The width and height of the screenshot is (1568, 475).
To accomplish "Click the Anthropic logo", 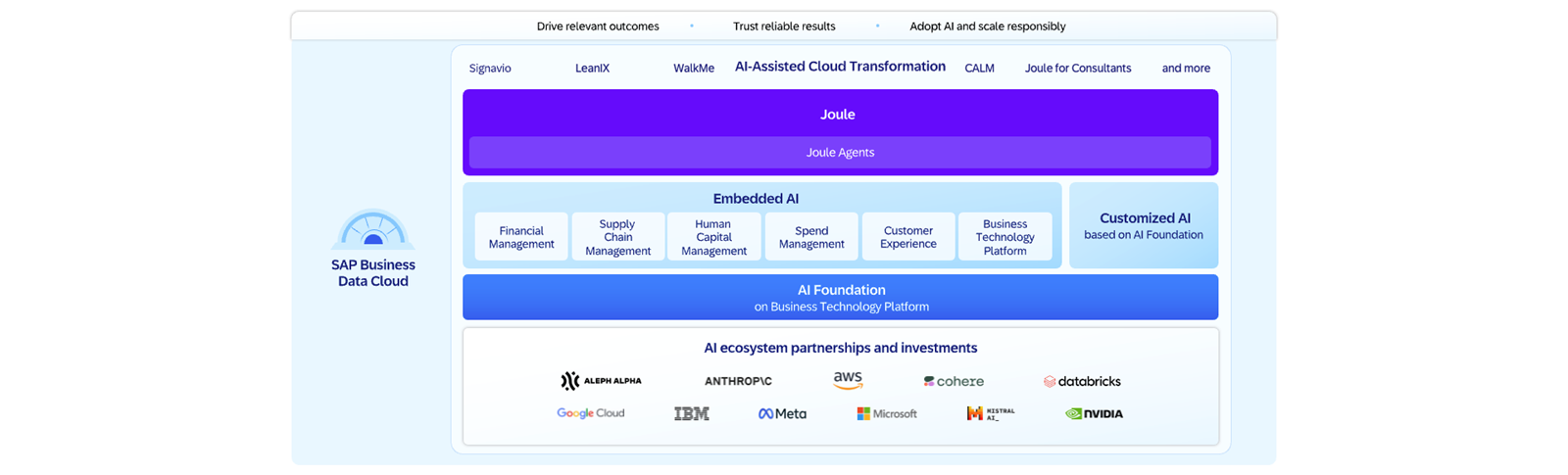I will point(738,381).
